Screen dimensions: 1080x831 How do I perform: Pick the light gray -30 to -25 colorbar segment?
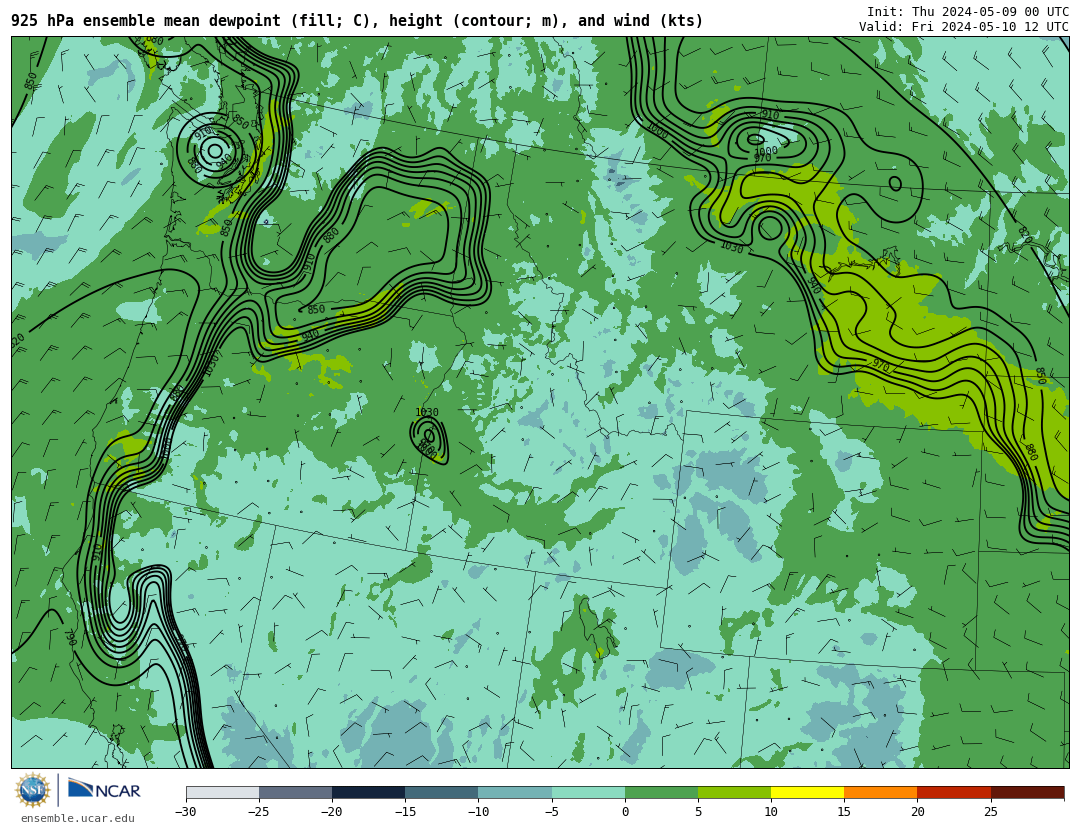(222, 792)
